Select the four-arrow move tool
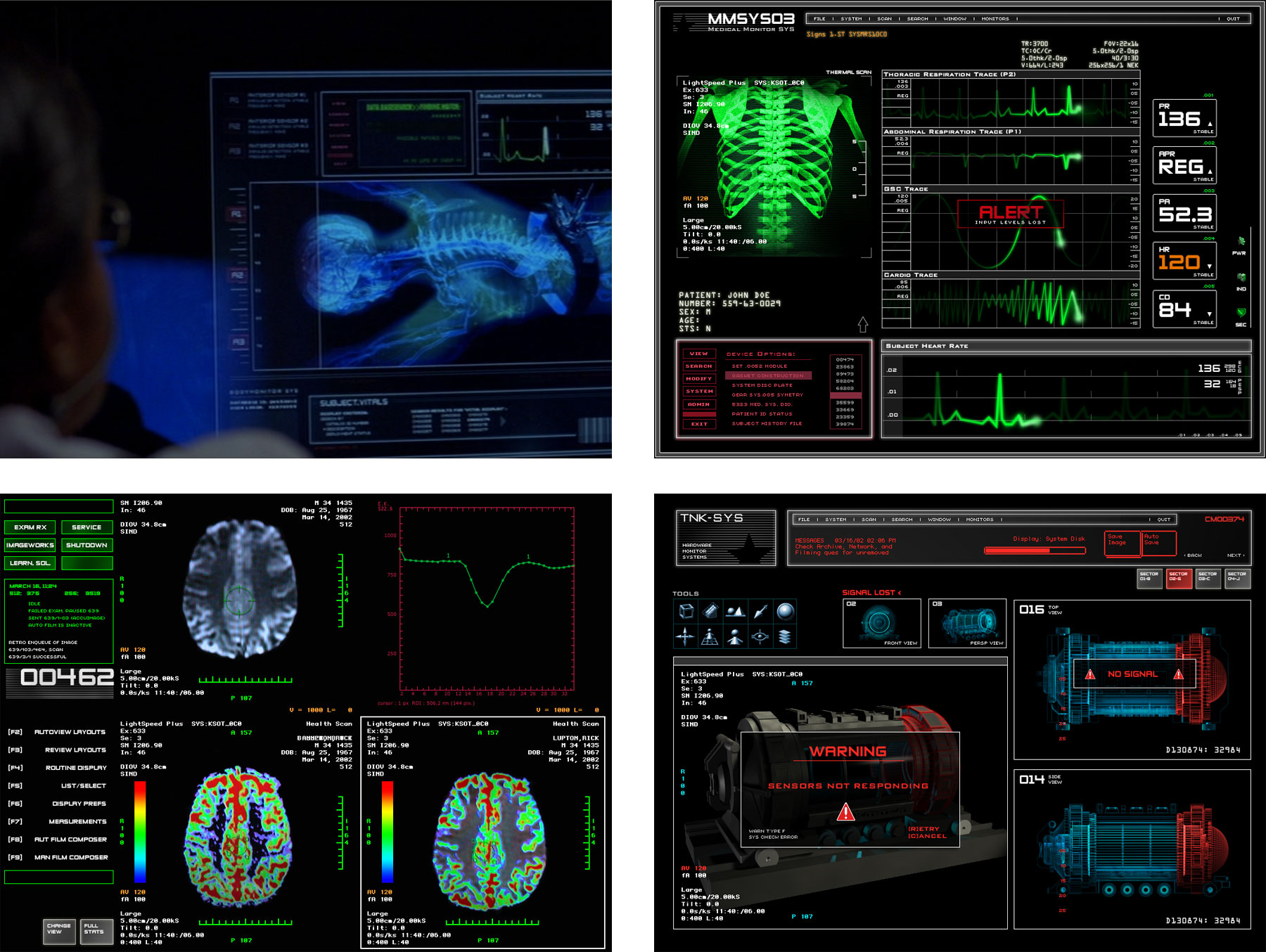Viewport: 1266px width, 952px height. [686, 637]
